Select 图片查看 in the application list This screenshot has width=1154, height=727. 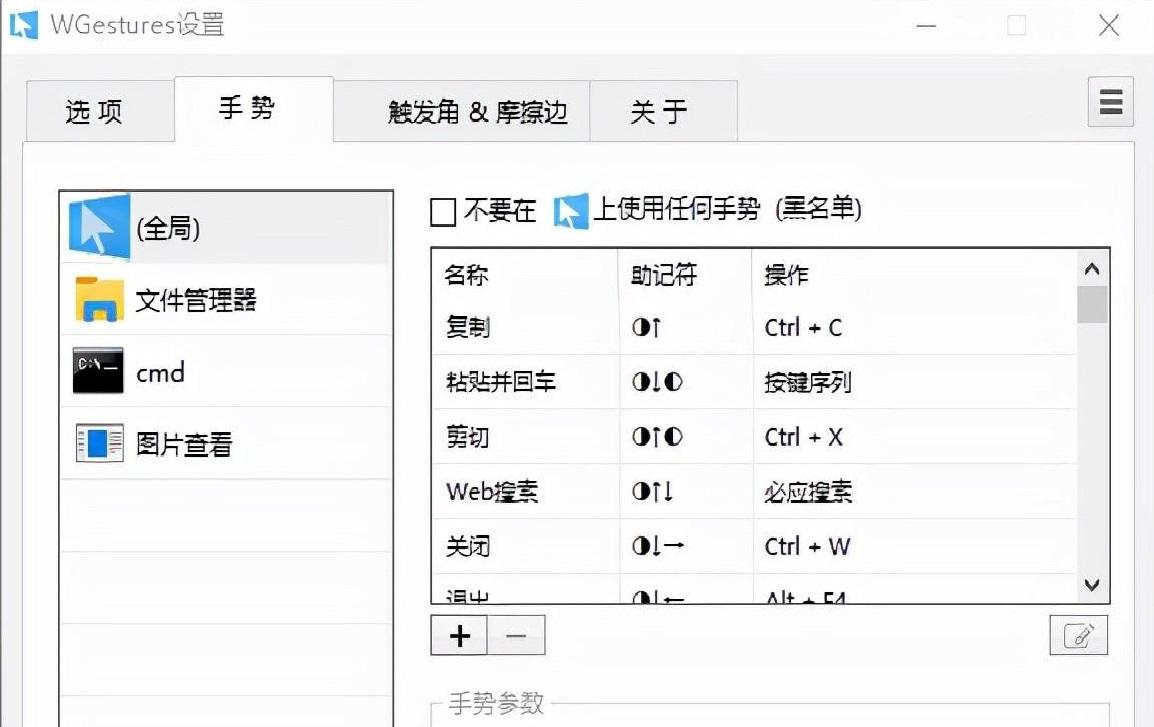click(x=226, y=443)
